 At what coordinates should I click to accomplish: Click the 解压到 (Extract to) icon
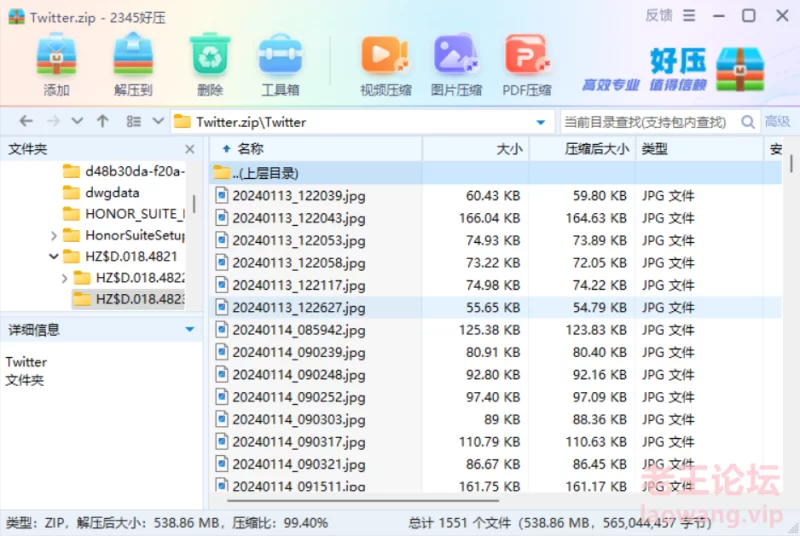tap(133, 55)
